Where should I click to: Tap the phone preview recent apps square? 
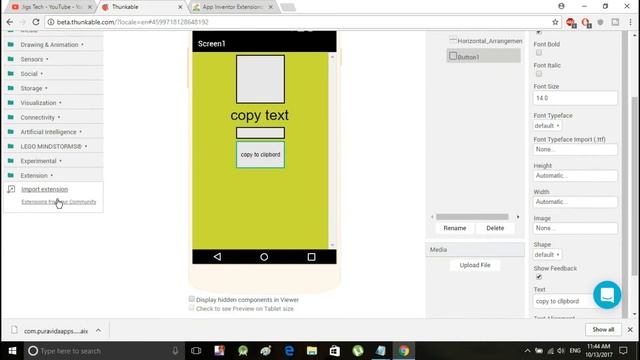pos(311,257)
